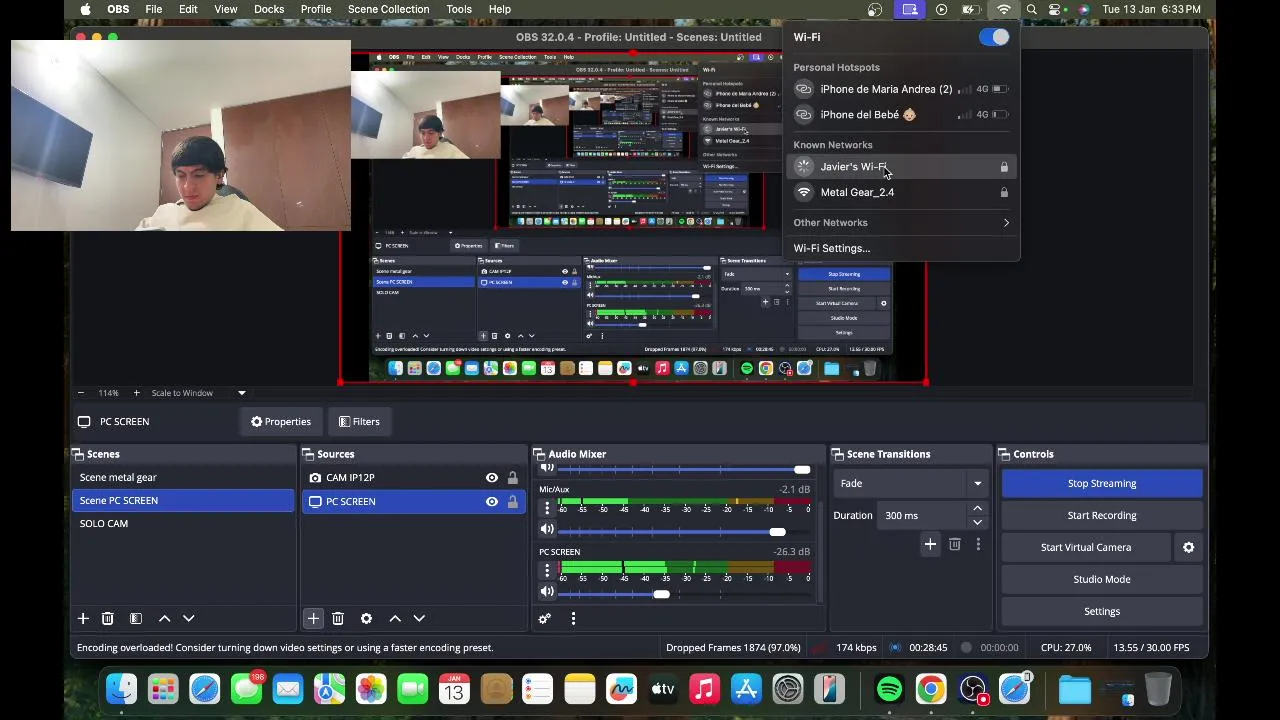The image size is (1280, 720).
Task: Open the Docks menu
Action: pos(269,9)
